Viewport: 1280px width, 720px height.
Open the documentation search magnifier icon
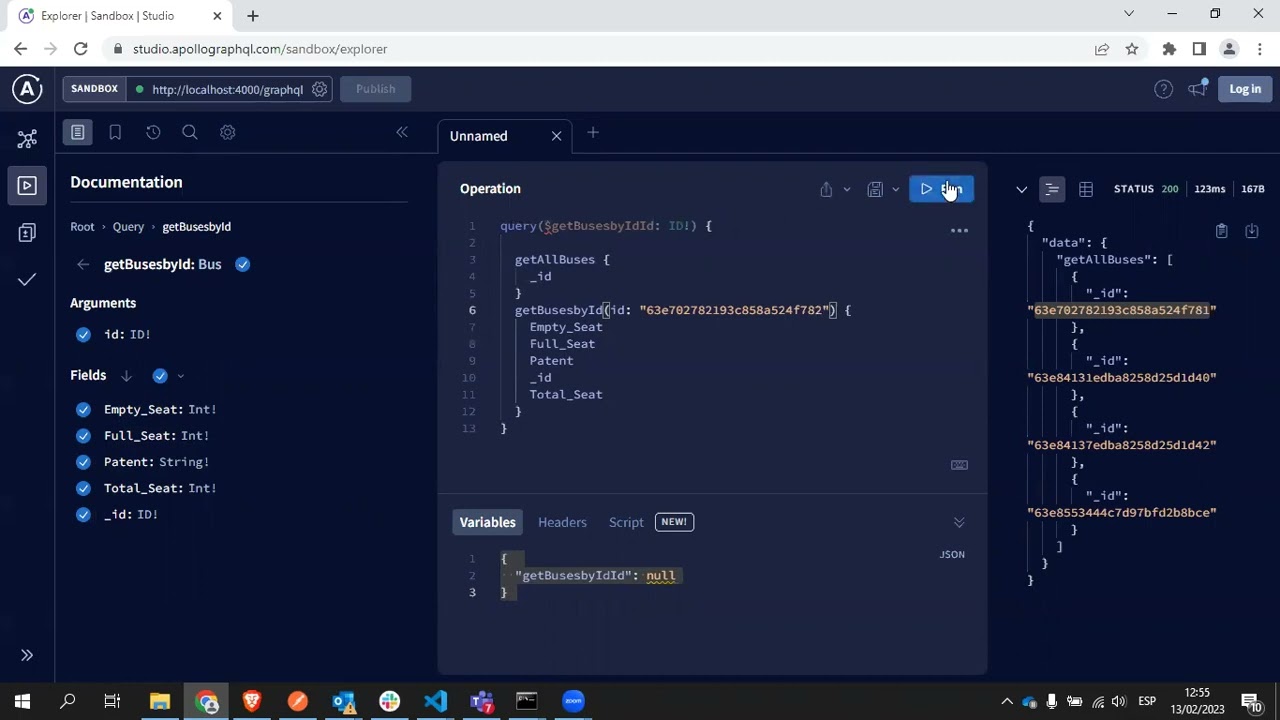coord(190,132)
